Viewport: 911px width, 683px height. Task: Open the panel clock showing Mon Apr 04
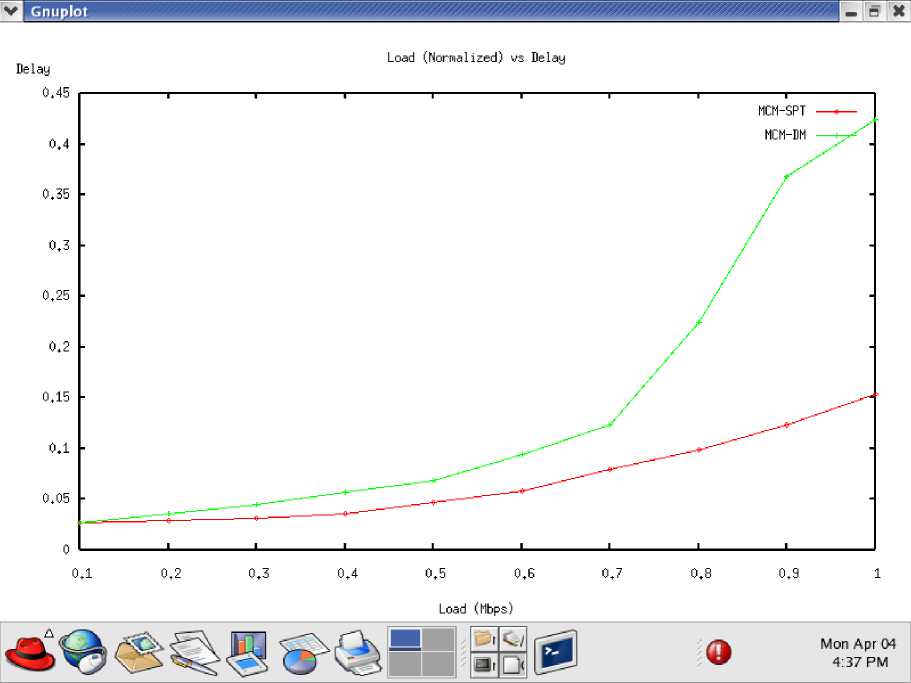point(859,652)
